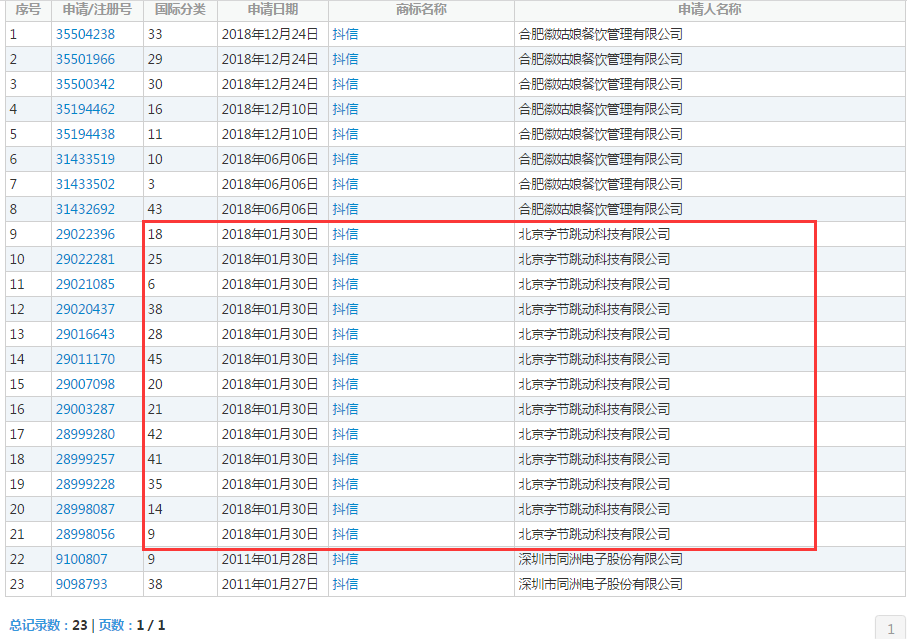
Task: Open application number 35500342
Action: click(x=85, y=84)
